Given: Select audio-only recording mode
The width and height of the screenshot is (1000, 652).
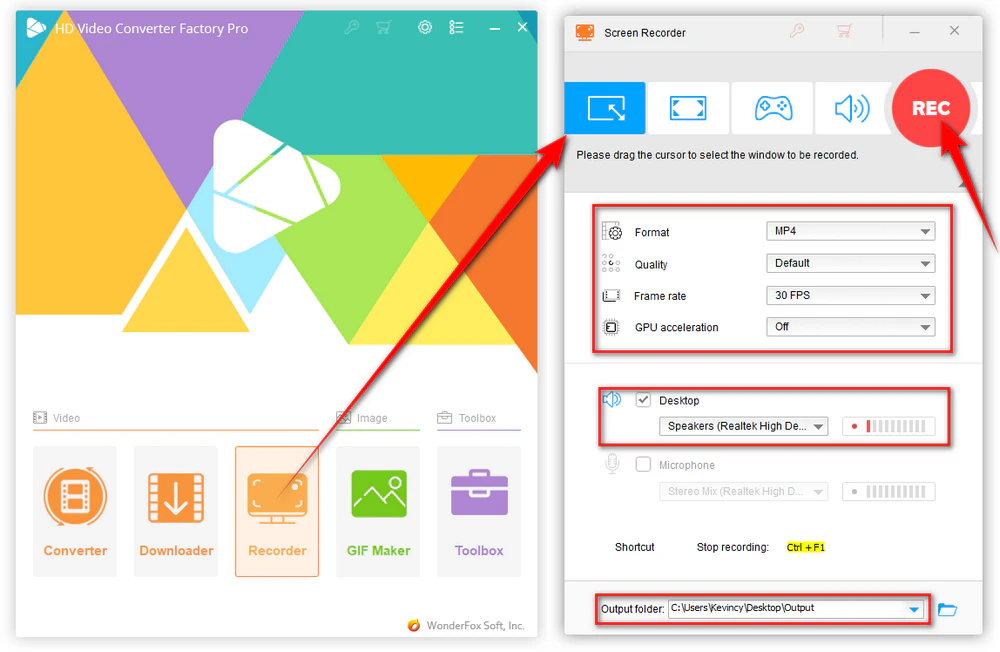Looking at the screenshot, I should point(851,108).
